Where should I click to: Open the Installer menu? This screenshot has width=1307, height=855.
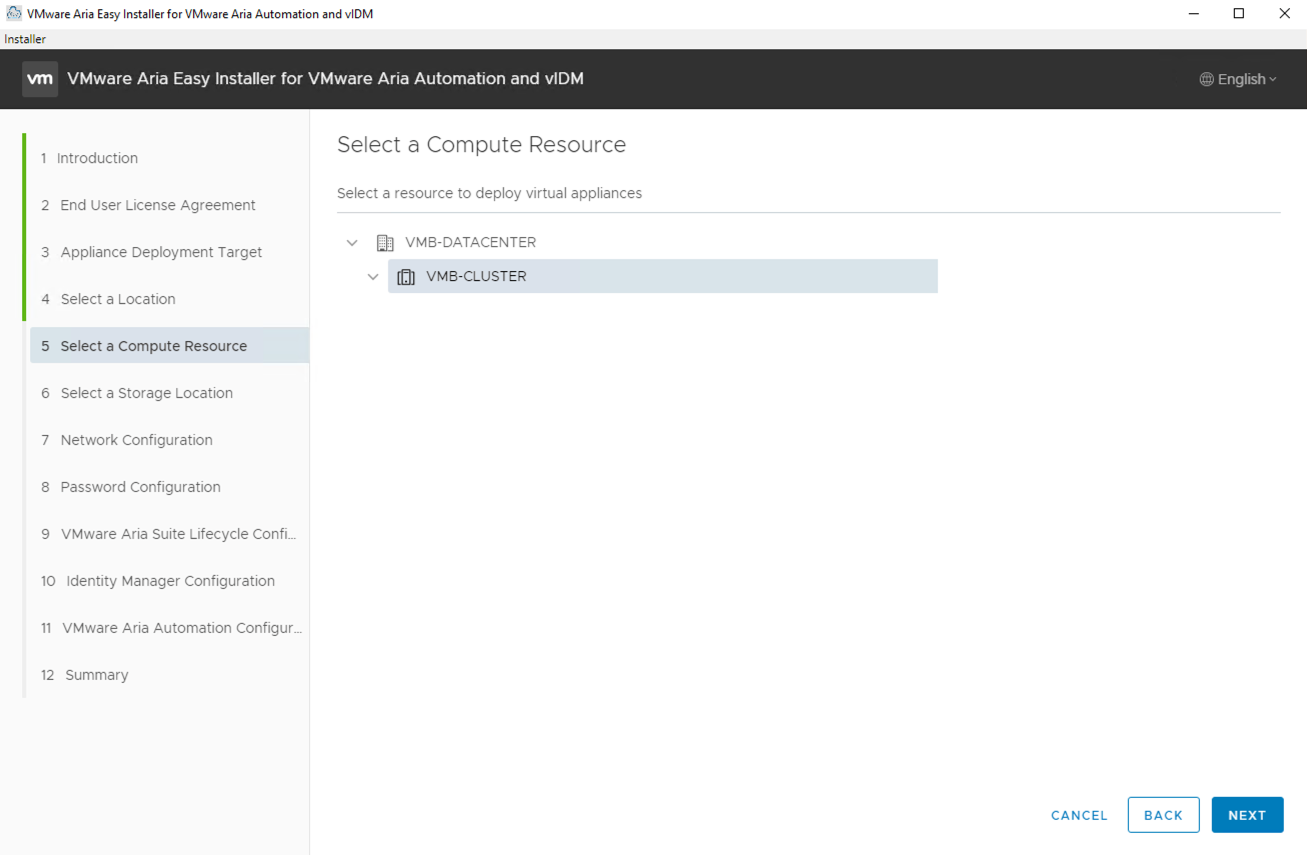(25, 39)
